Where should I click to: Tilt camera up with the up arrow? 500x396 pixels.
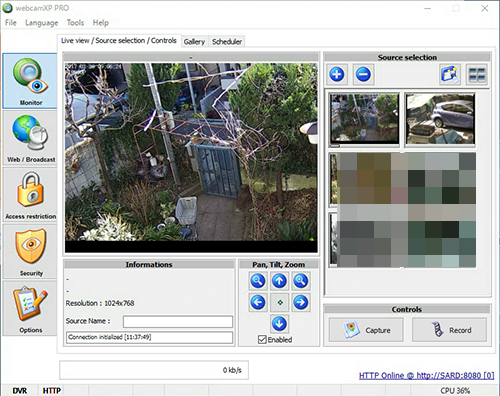click(x=279, y=281)
